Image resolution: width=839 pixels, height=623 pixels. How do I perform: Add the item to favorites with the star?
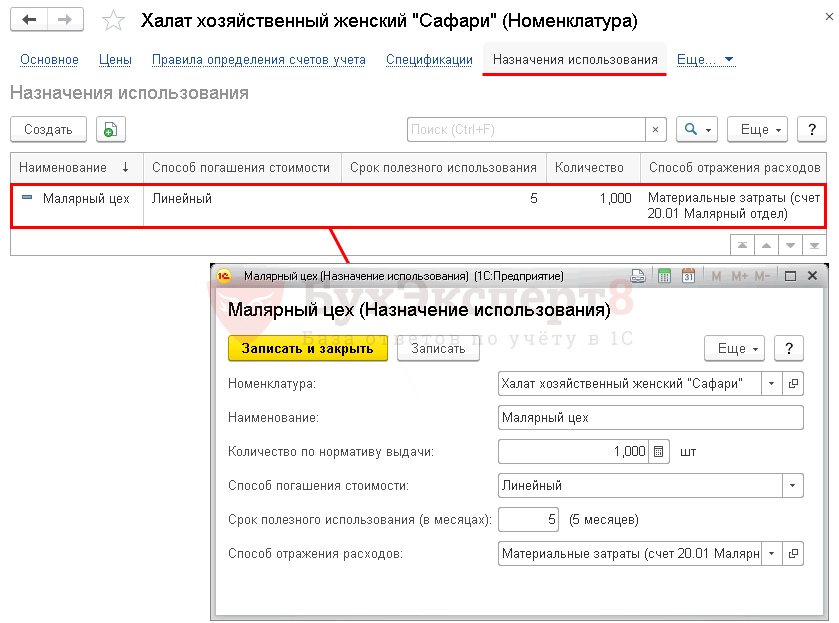click(115, 21)
